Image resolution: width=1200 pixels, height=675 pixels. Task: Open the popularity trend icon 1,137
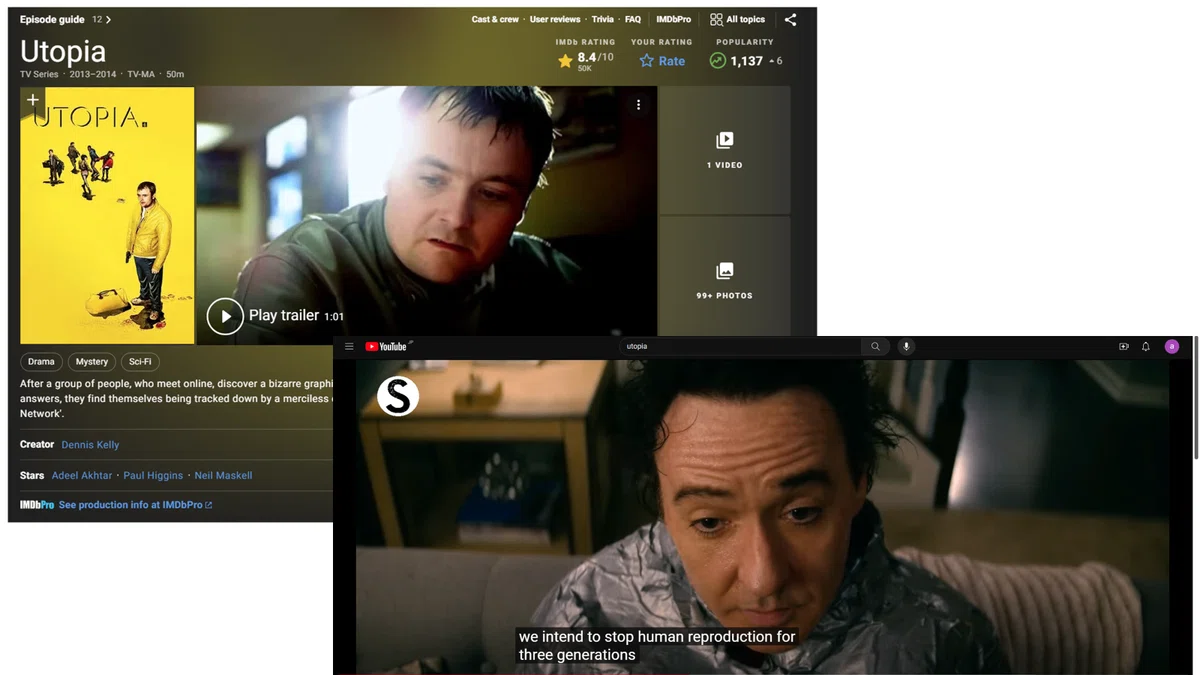click(x=717, y=61)
